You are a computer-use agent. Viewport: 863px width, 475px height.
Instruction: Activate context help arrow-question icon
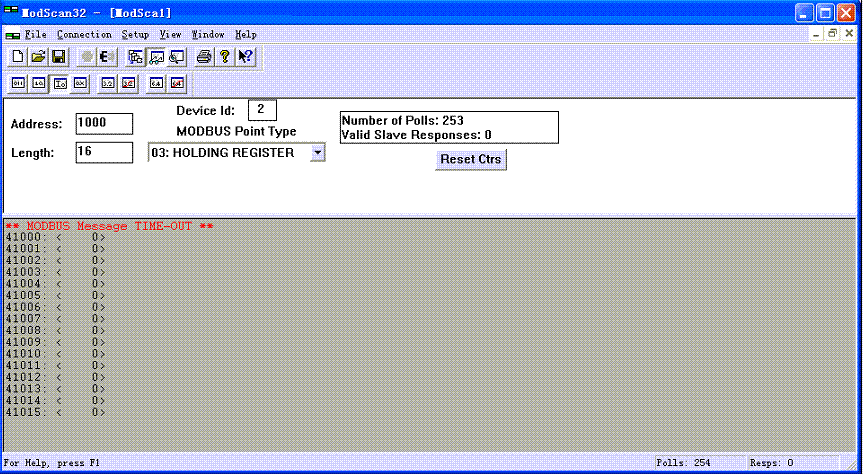(245, 57)
